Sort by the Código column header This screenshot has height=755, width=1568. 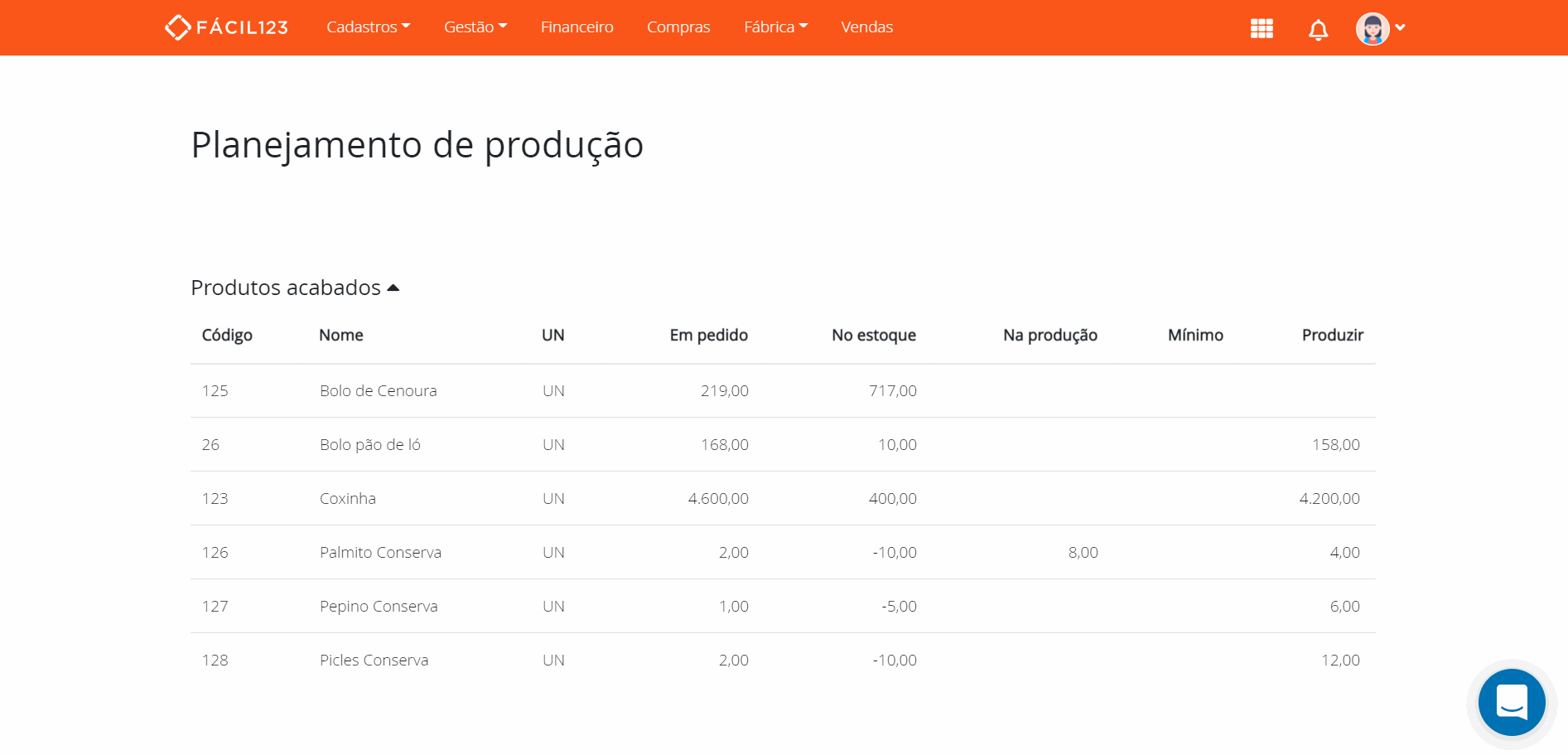click(x=226, y=335)
